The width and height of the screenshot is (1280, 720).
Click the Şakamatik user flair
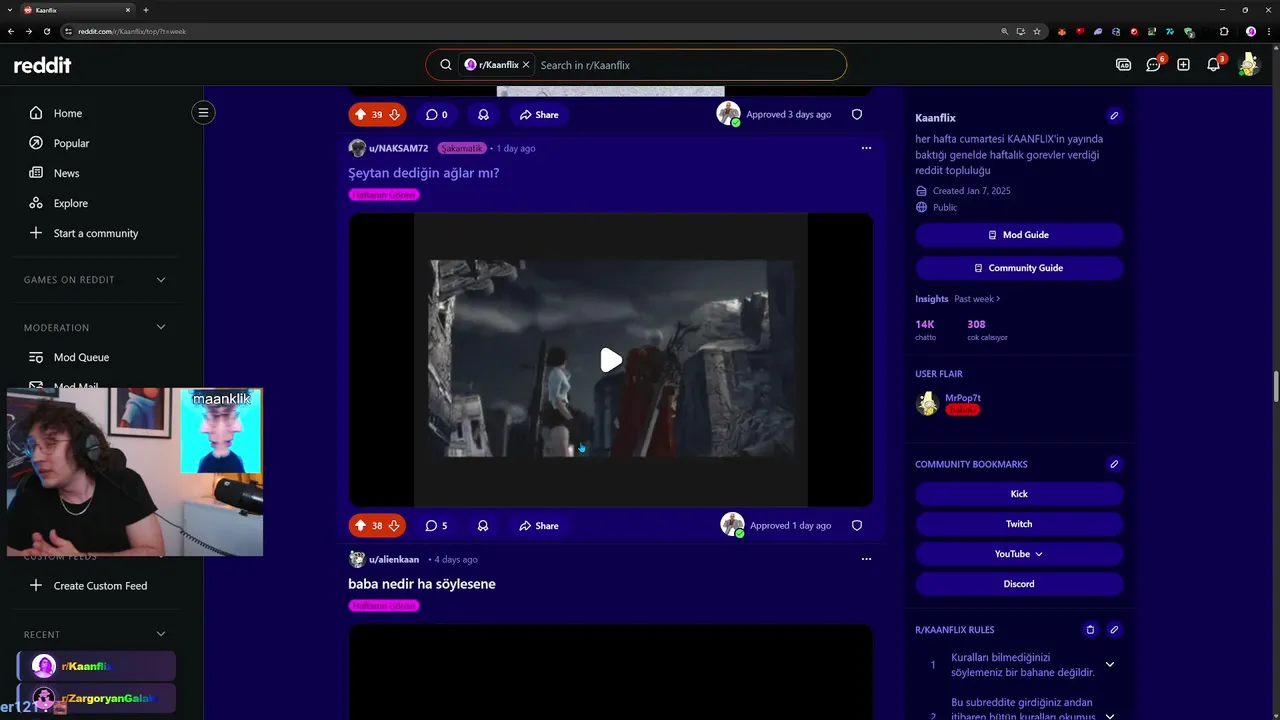tap(462, 148)
